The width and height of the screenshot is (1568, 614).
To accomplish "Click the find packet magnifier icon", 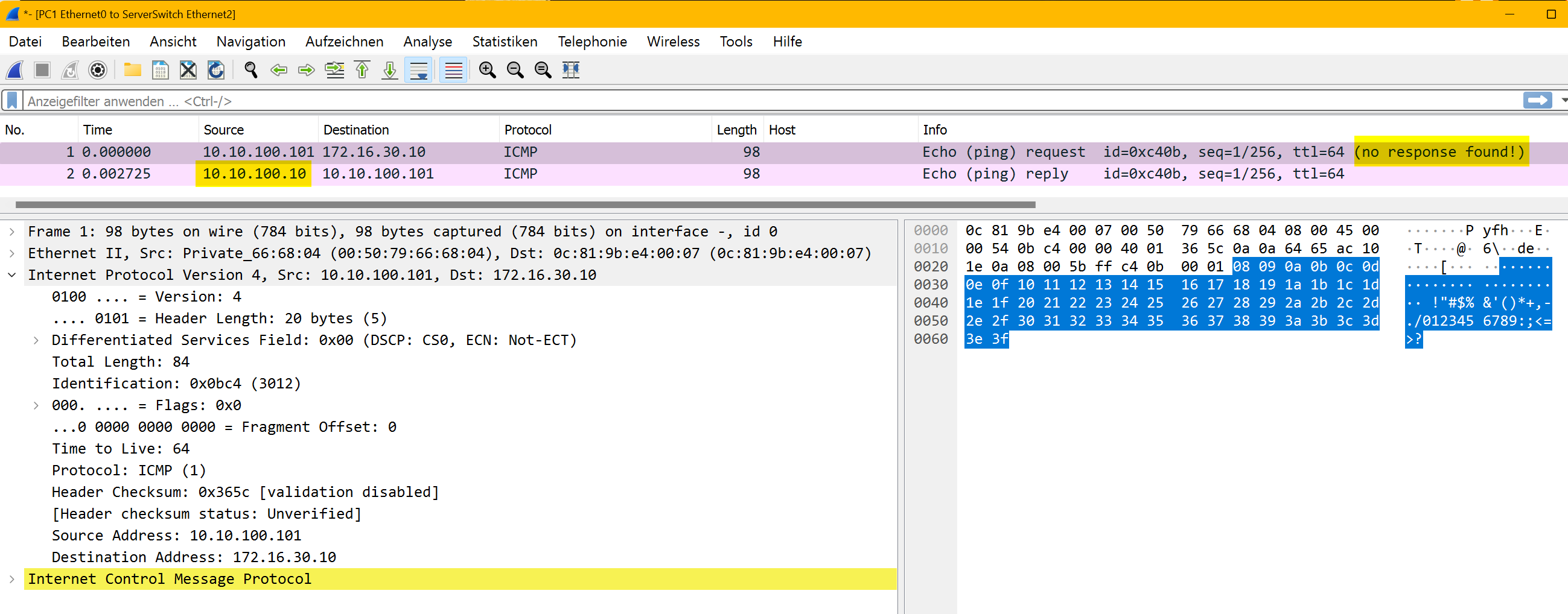I will tap(251, 70).
